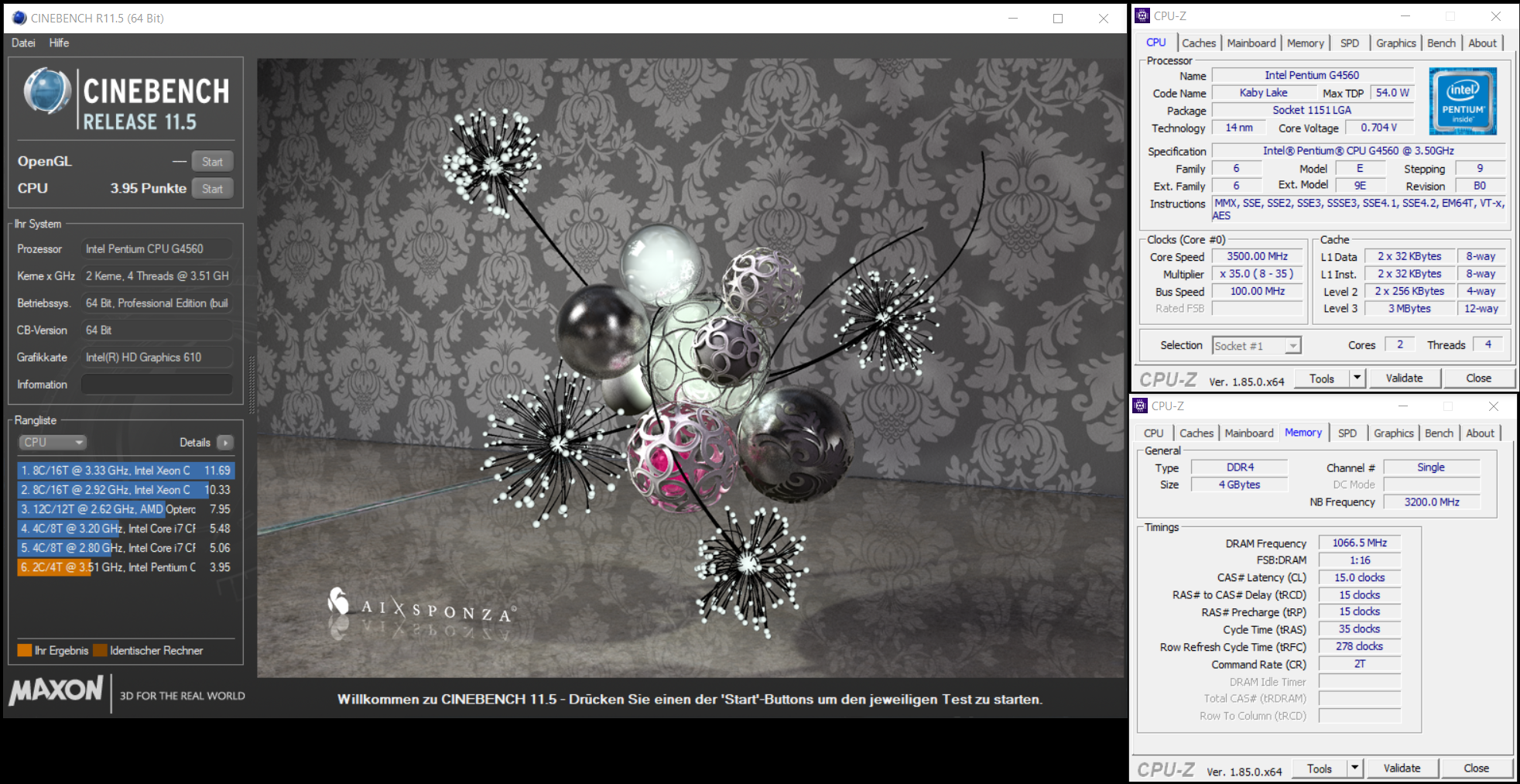Start the CPU benchmark
This screenshot has width=1520, height=784.
pyautogui.click(x=212, y=189)
